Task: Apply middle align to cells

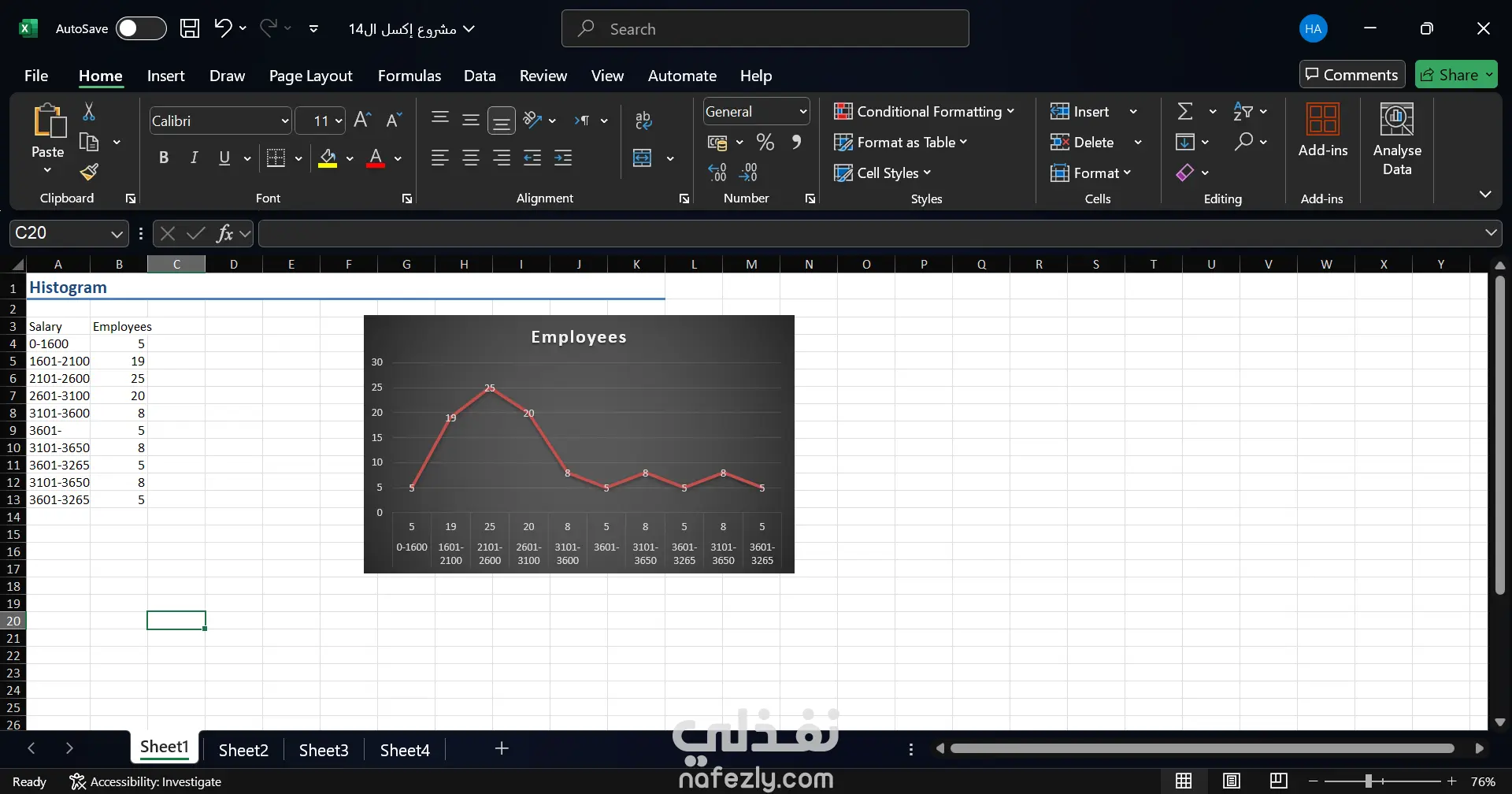Action: point(471,120)
